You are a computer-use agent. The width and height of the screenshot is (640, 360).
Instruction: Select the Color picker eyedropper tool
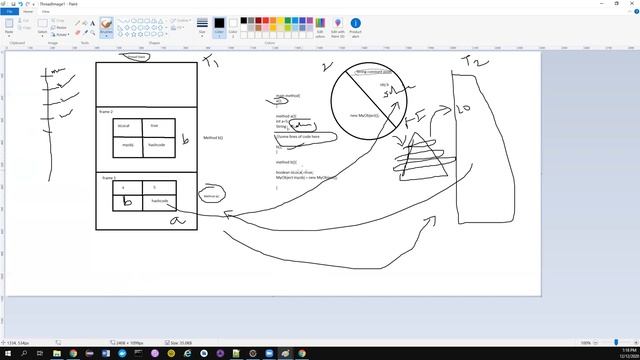[x=85, y=32]
